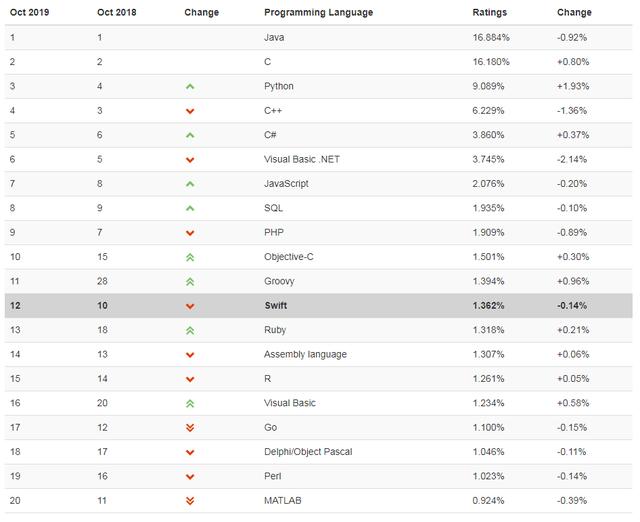The image size is (640, 522).
Task: Click the double up arrow for Objective-C
Action: coord(190,257)
